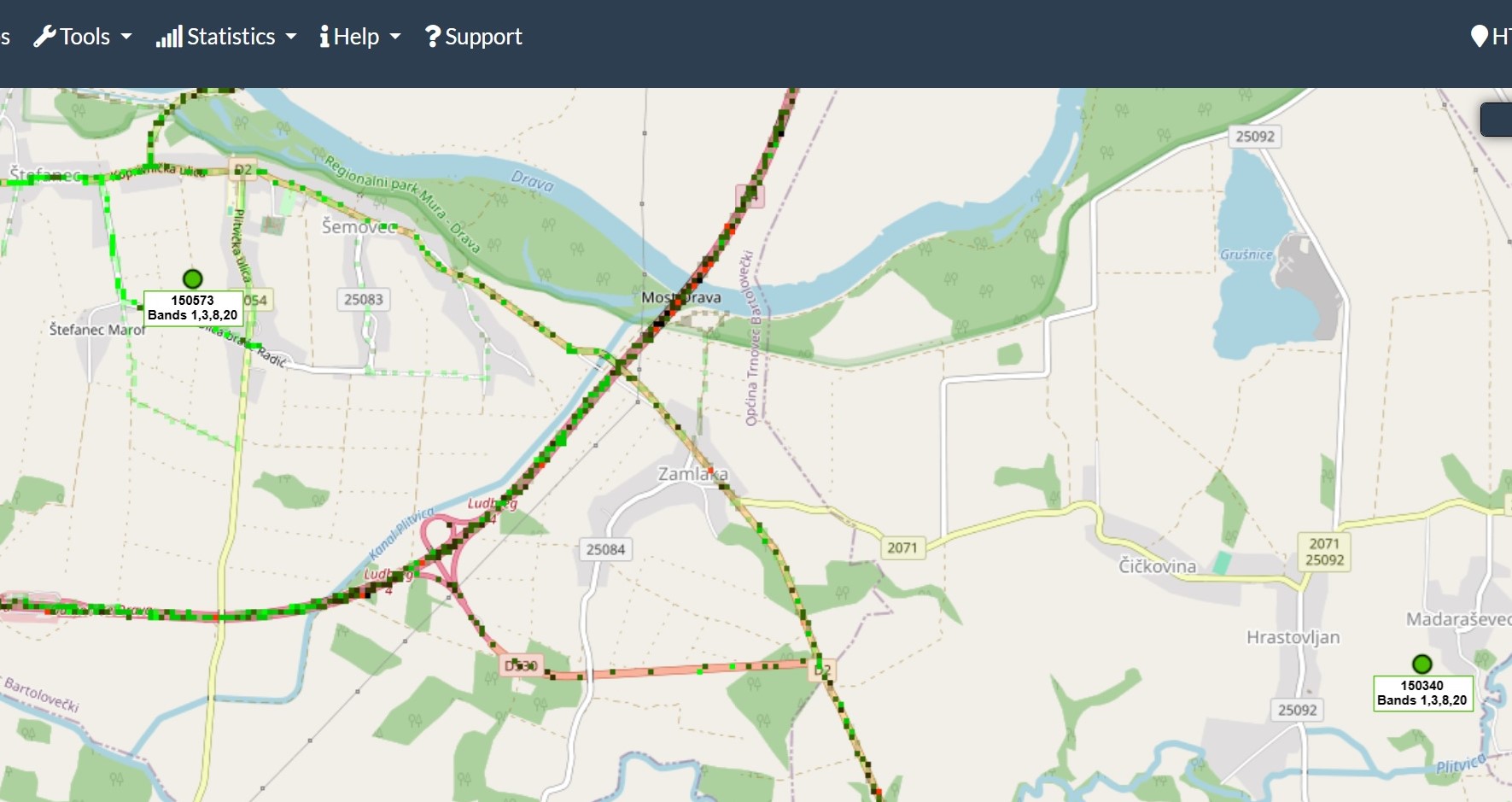Viewport: 1512px width, 802px height.
Task: Select the green tower marker above 150573
Action: pos(193,278)
